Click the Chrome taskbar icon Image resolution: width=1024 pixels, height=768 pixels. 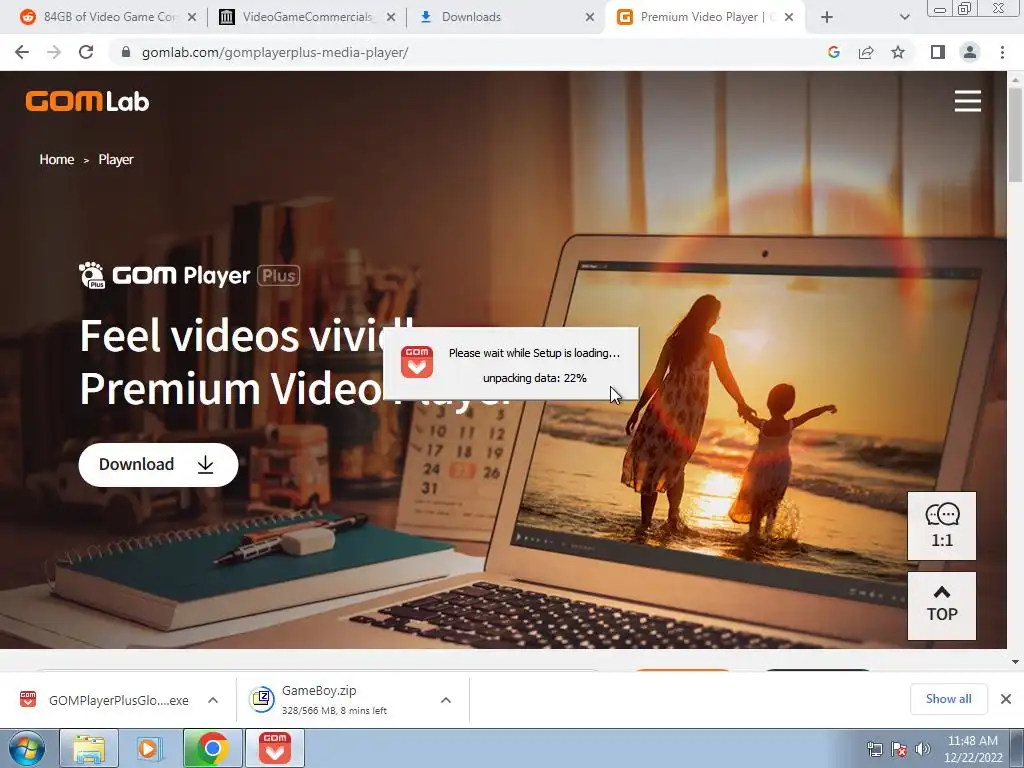(x=212, y=748)
